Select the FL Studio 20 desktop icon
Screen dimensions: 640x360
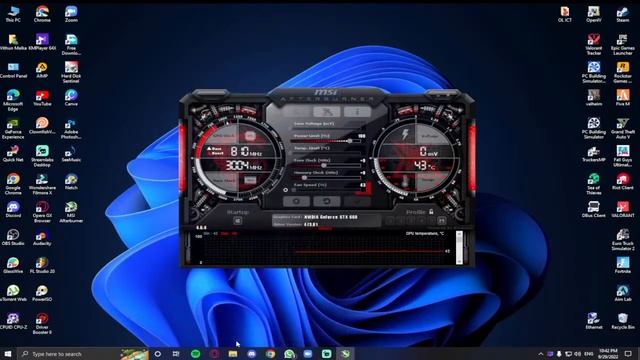pos(42,265)
